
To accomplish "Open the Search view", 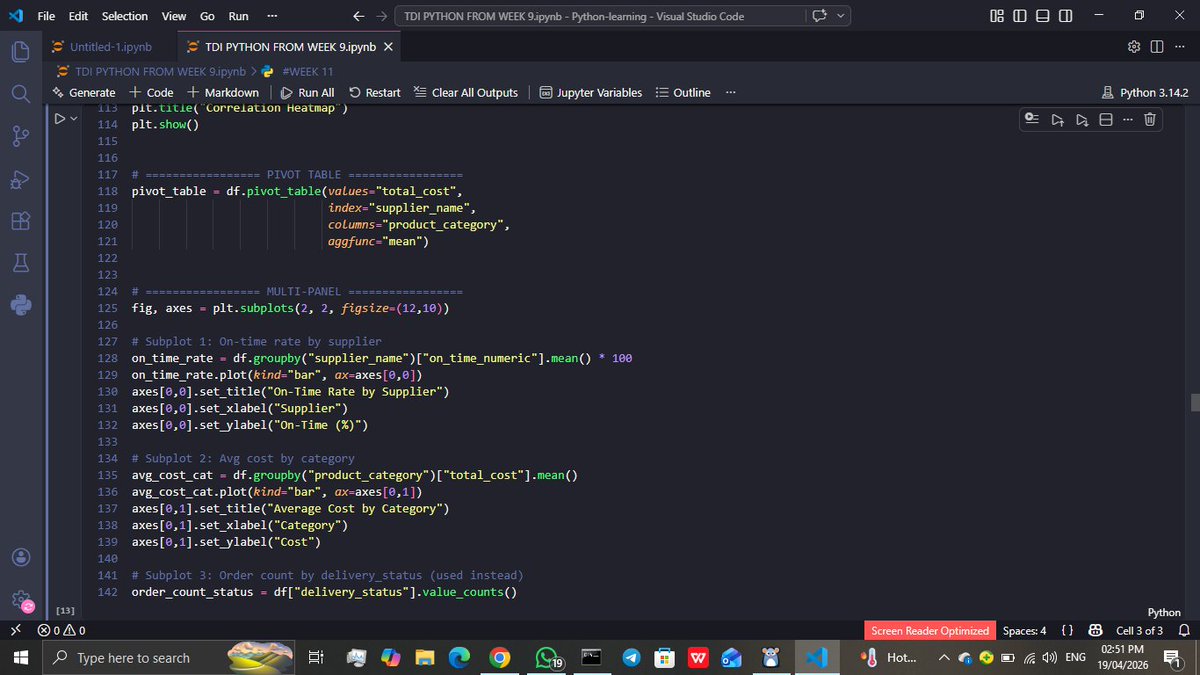I will tap(20, 94).
